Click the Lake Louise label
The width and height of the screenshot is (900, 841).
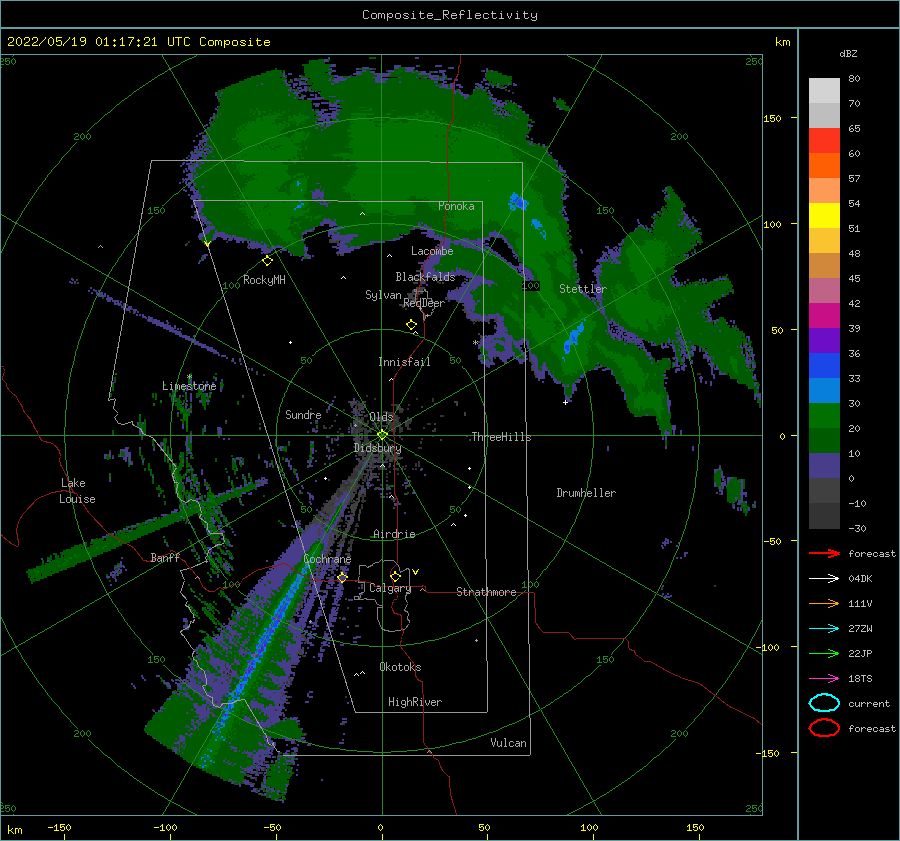(x=77, y=491)
